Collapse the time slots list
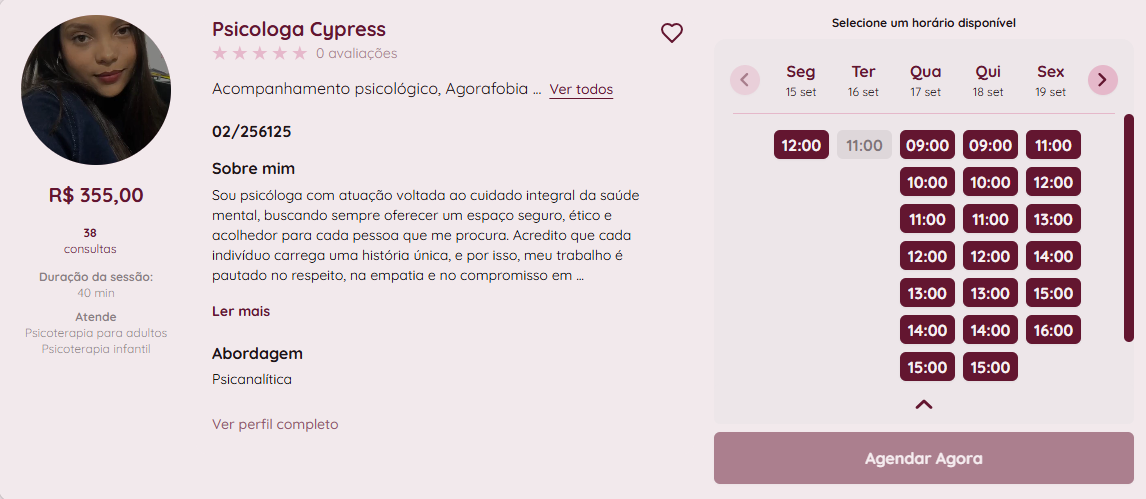 coord(924,405)
